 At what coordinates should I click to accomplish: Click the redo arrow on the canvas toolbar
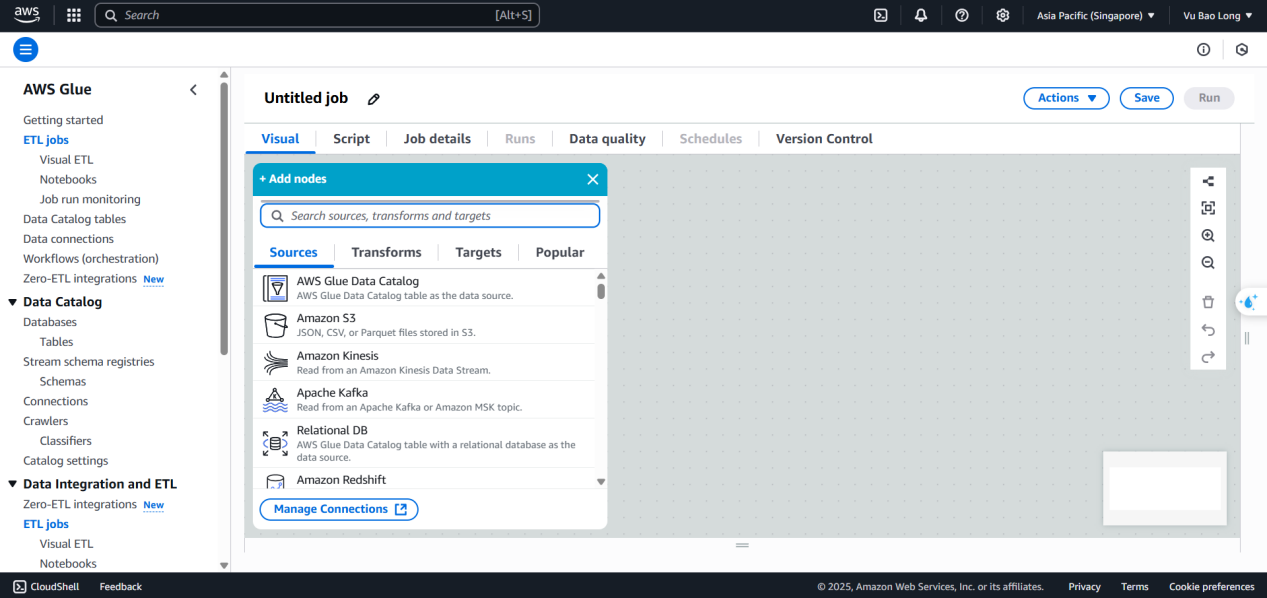(1208, 357)
